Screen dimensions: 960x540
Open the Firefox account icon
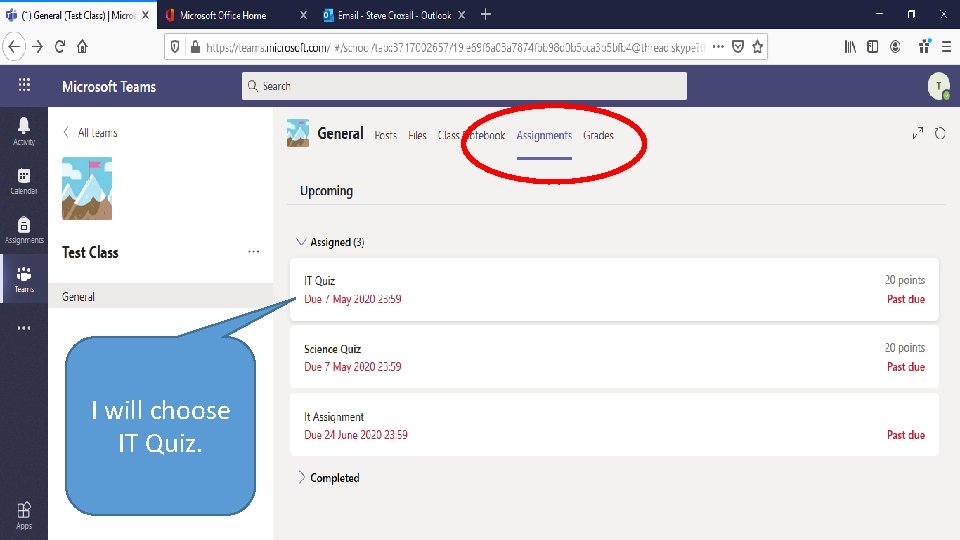[895, 47]
